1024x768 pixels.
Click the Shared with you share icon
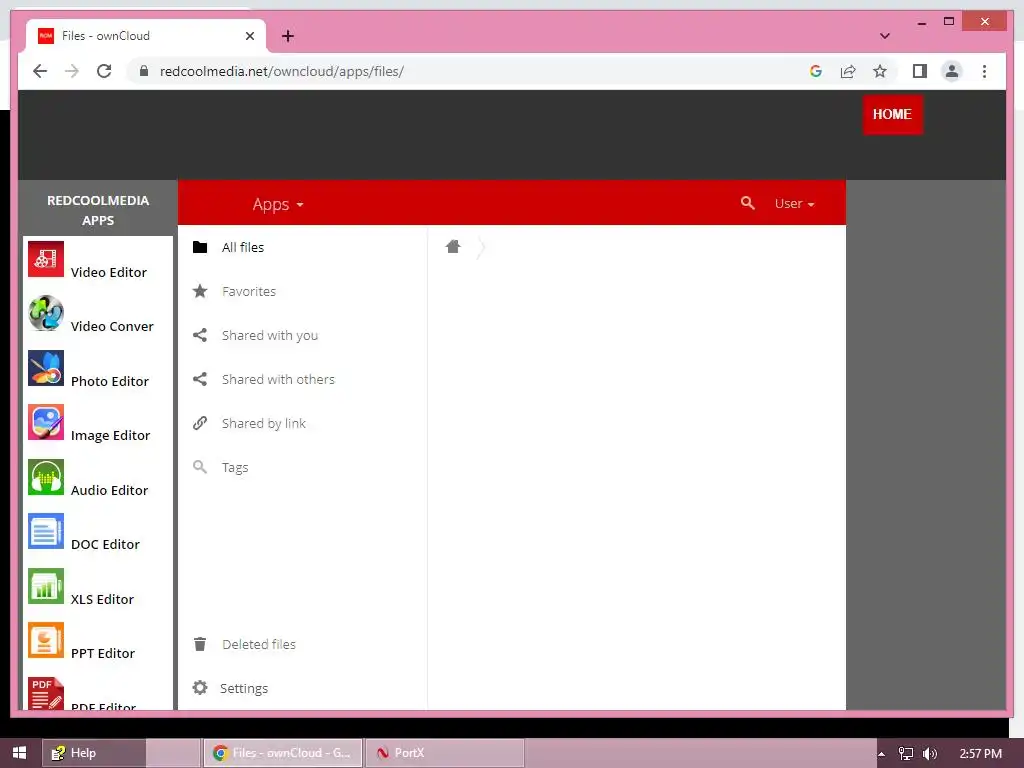point(200,335)
